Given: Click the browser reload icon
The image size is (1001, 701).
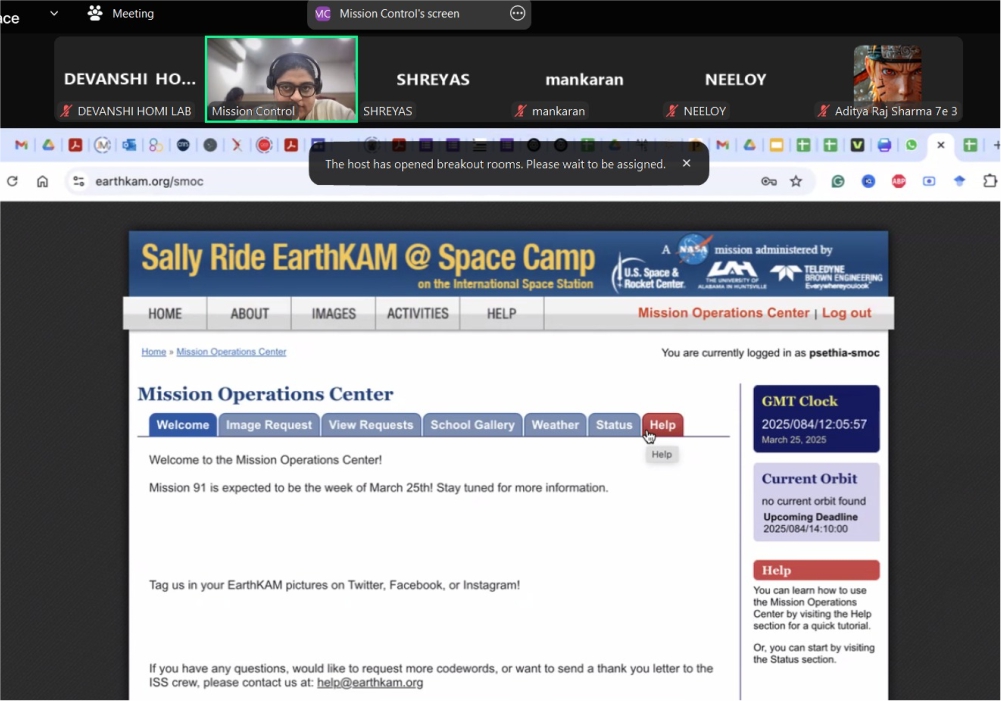Looking at the screenshot, I should pyautogui.click(x=12, y=181).
